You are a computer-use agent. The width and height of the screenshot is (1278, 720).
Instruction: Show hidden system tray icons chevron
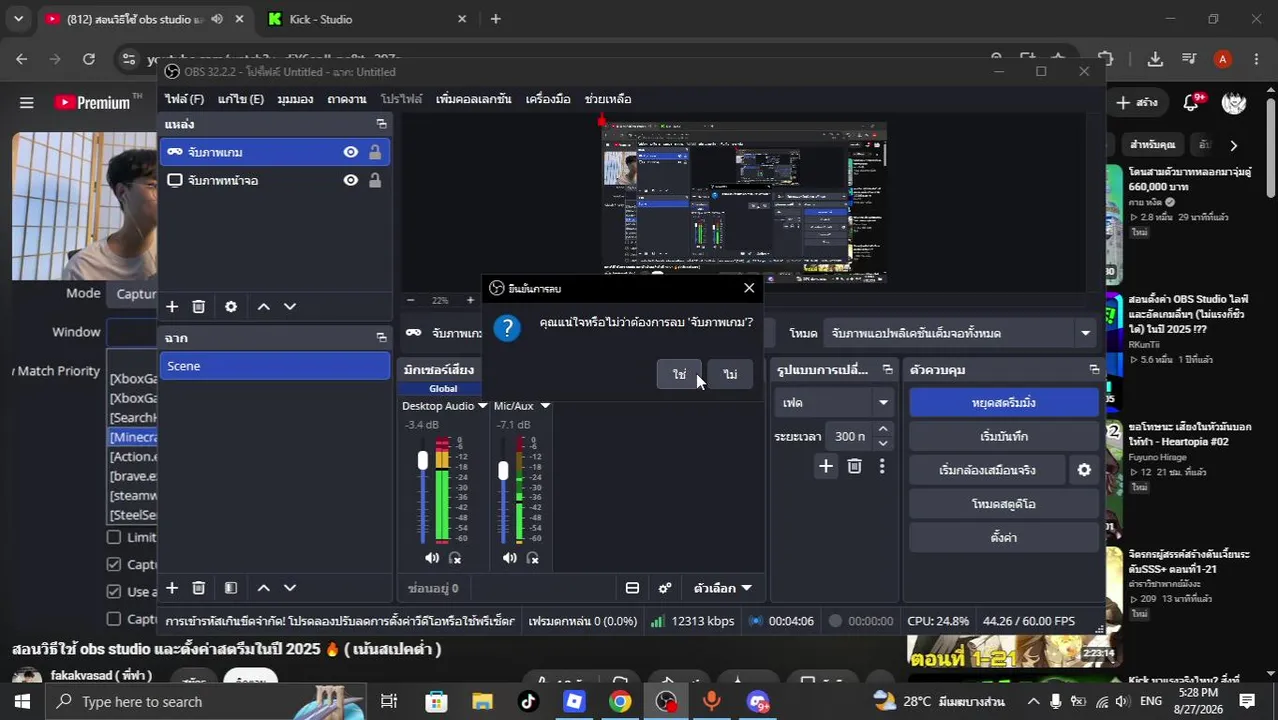pyautogui.click(x=1033, y=701)
